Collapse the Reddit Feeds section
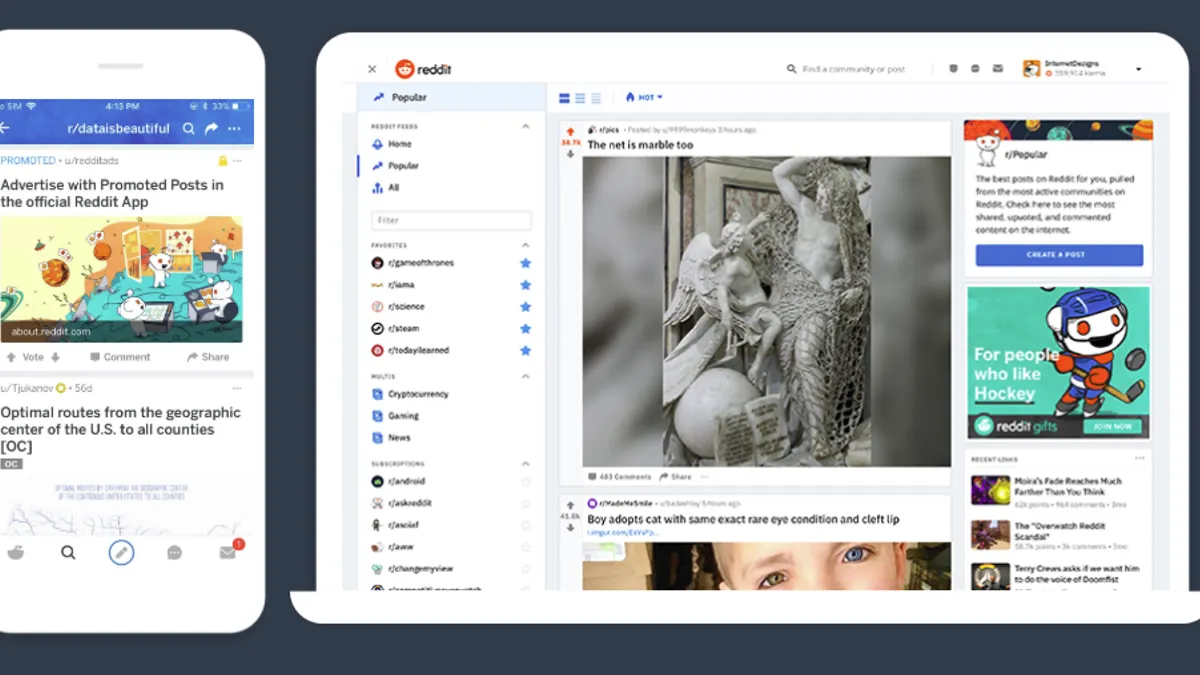 (526, 127)
